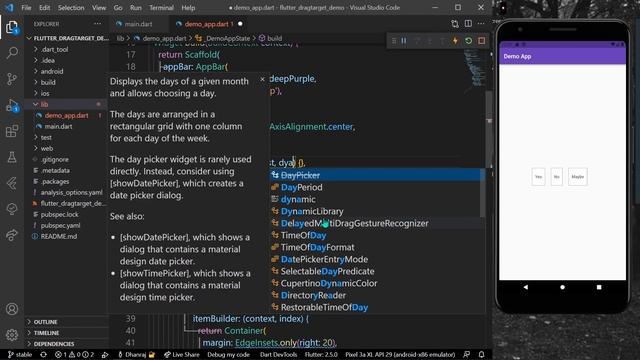Click Debug my code status item

tap(229, 354)
